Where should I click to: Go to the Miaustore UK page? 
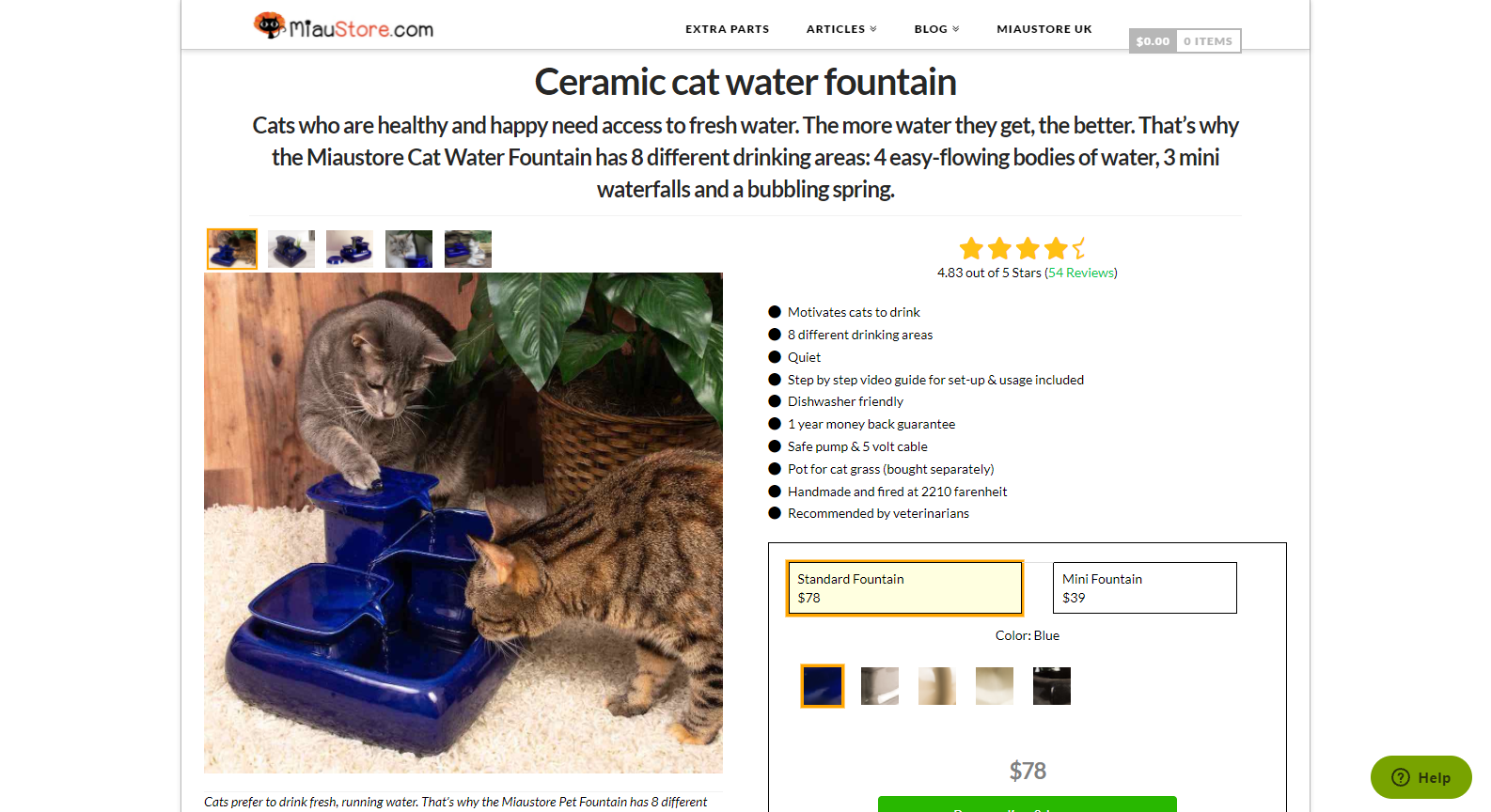pyautogui.click(x=1044, y=29)
